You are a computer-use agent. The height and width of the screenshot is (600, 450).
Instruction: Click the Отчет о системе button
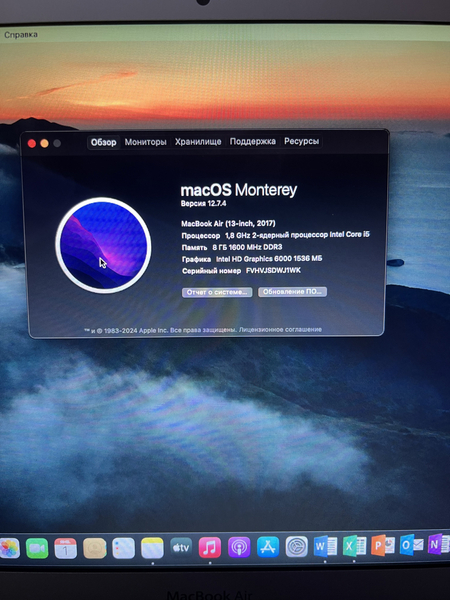(217, 292)
